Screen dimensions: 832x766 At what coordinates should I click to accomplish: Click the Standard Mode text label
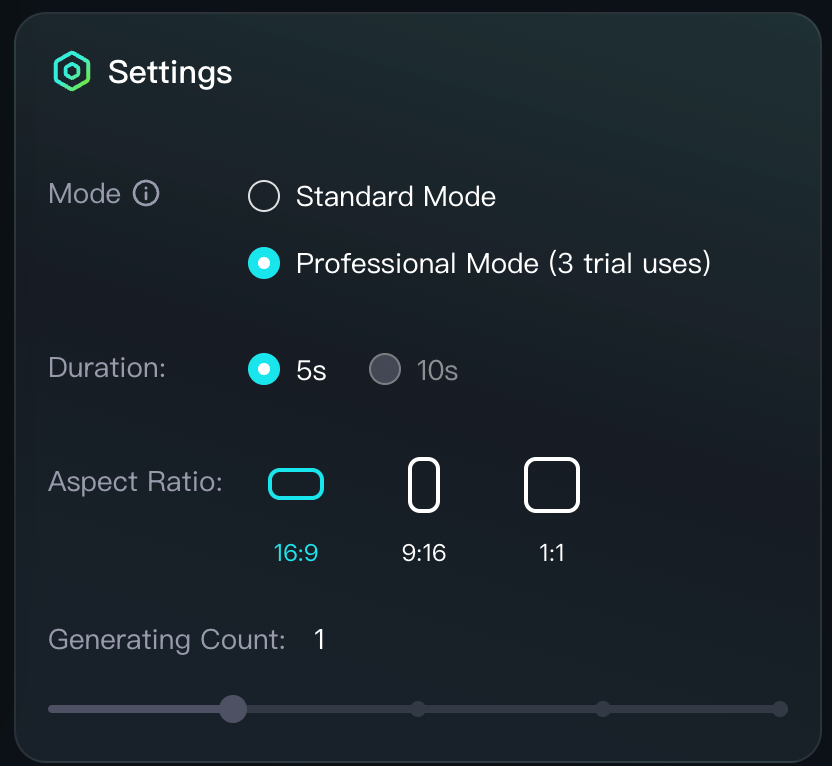click(x=396, y=196)
